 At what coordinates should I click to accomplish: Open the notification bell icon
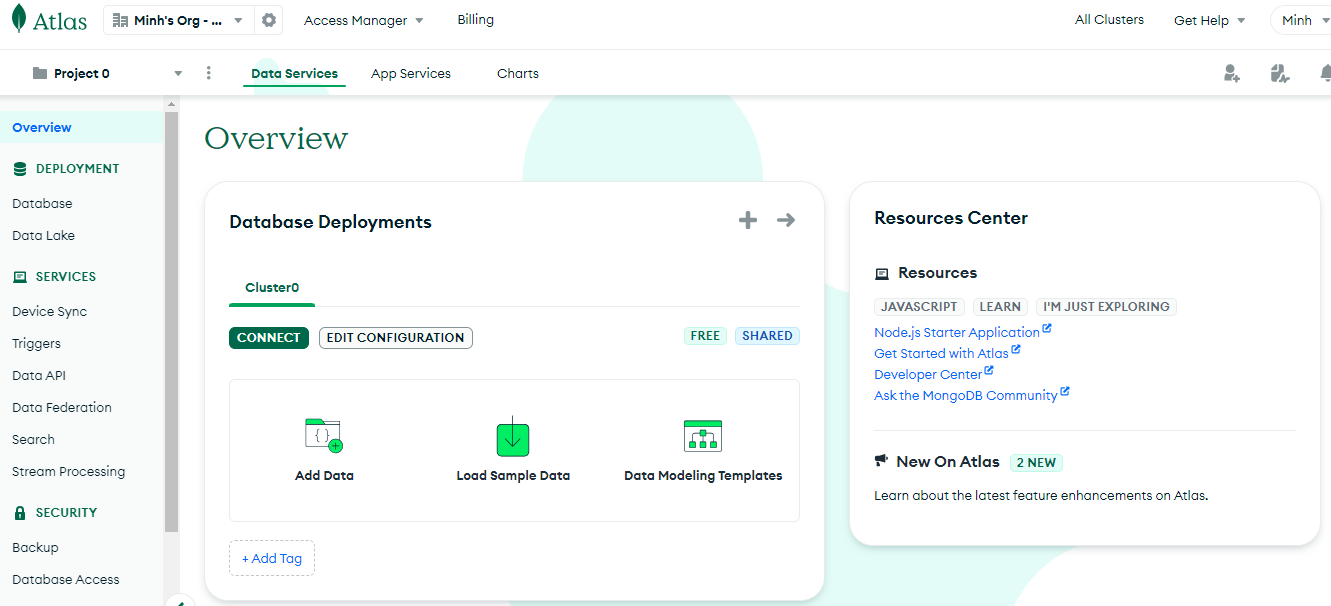[x=1326, y=73]
